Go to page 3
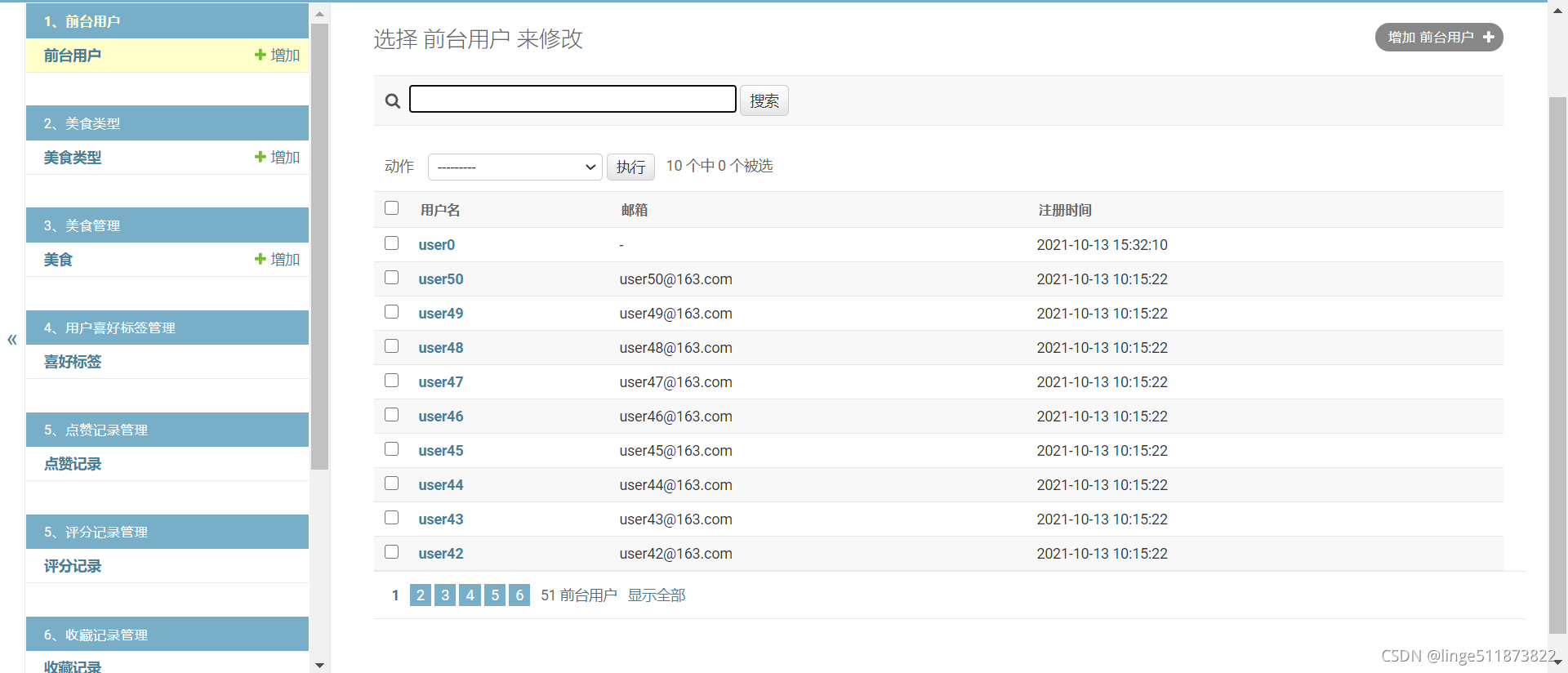Screen dimensions: 1568x673 pyautogui.click(x=445, y=595)
